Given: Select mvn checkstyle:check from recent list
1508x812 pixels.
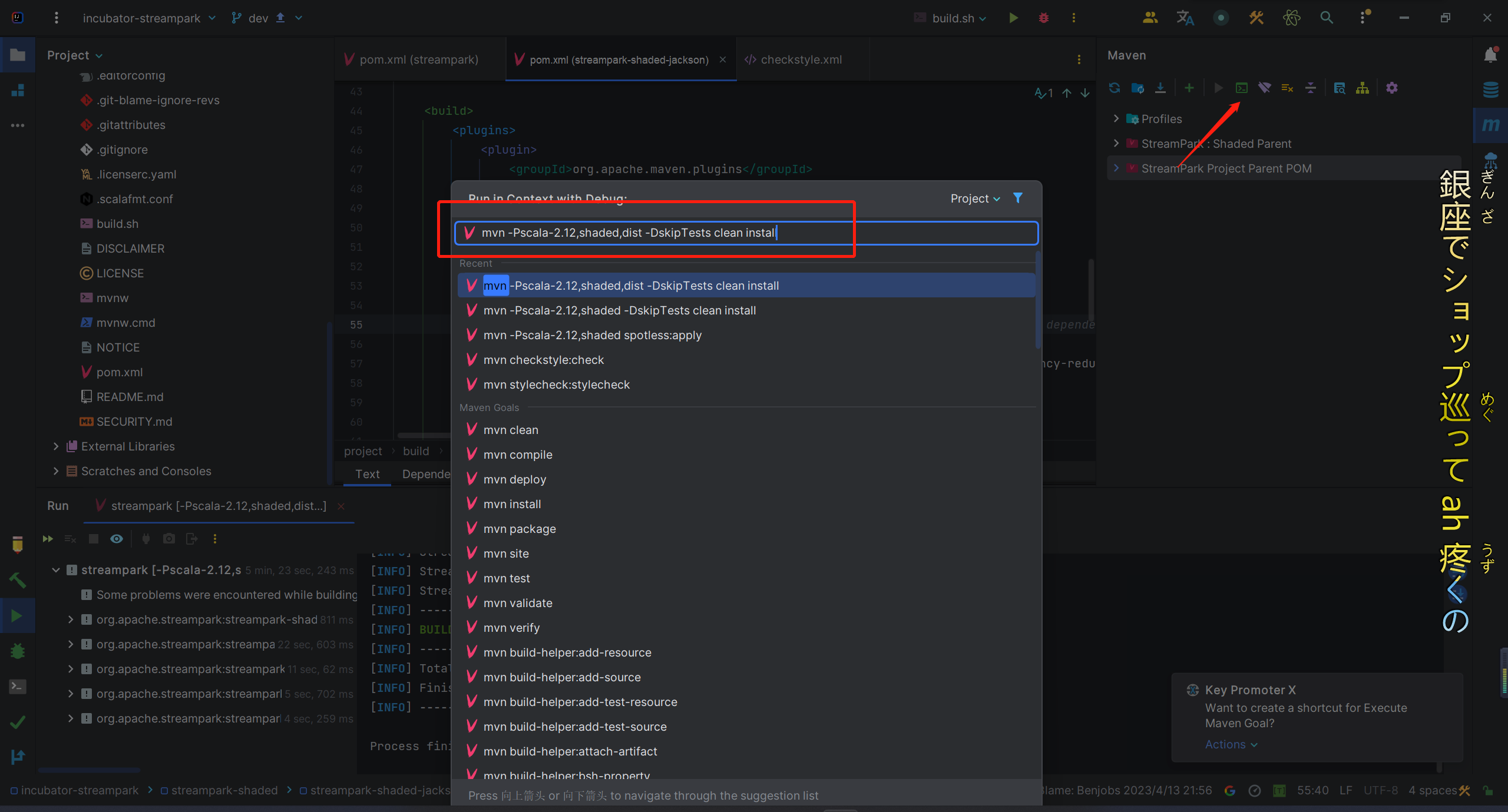Looking at the screenshot, I should click(543, 360).
